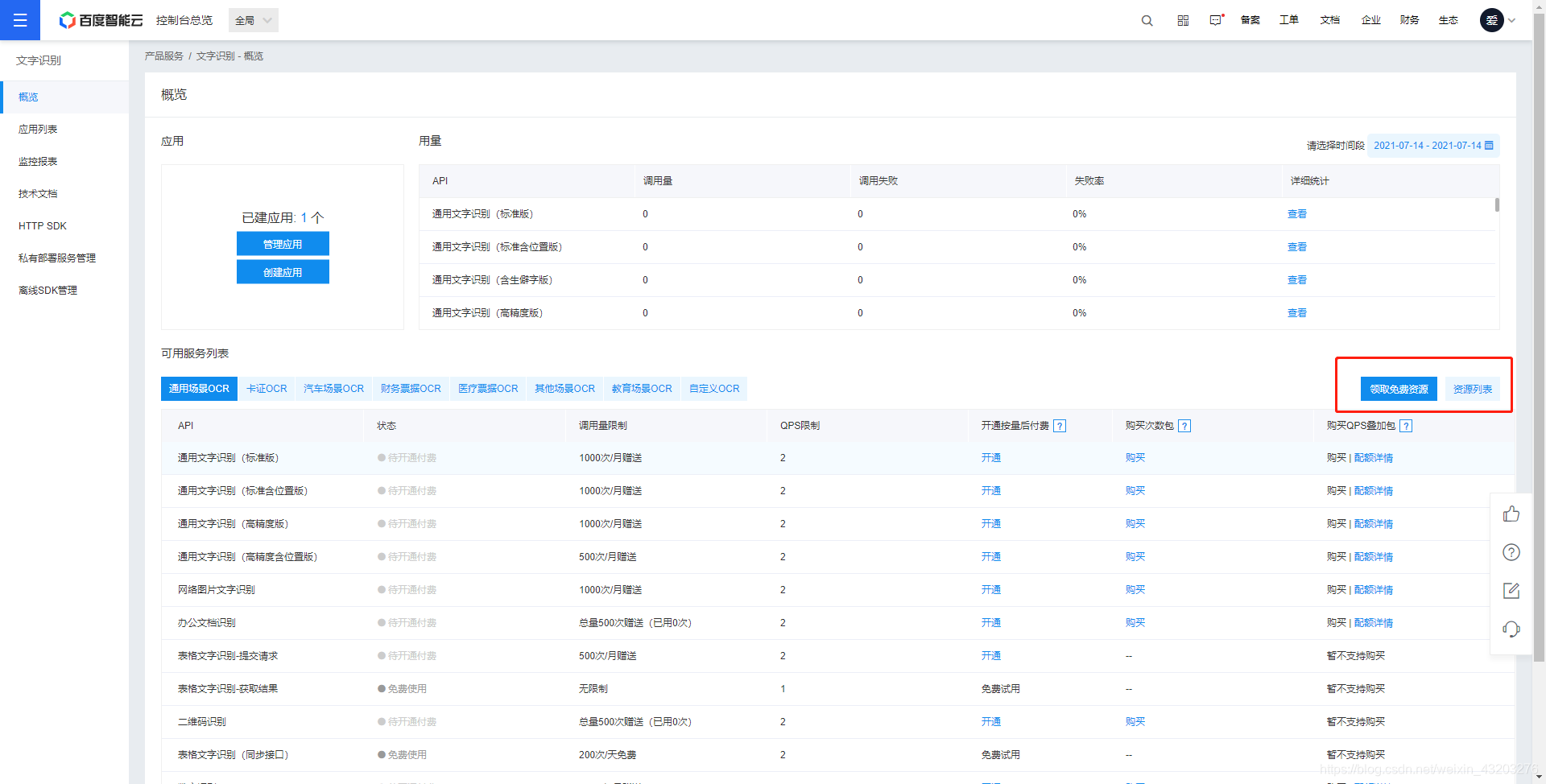The width and height of the screenshot is (1546, 784).
Task: Open 备案 in the top navigation
Action: [x=1250, y=20]
